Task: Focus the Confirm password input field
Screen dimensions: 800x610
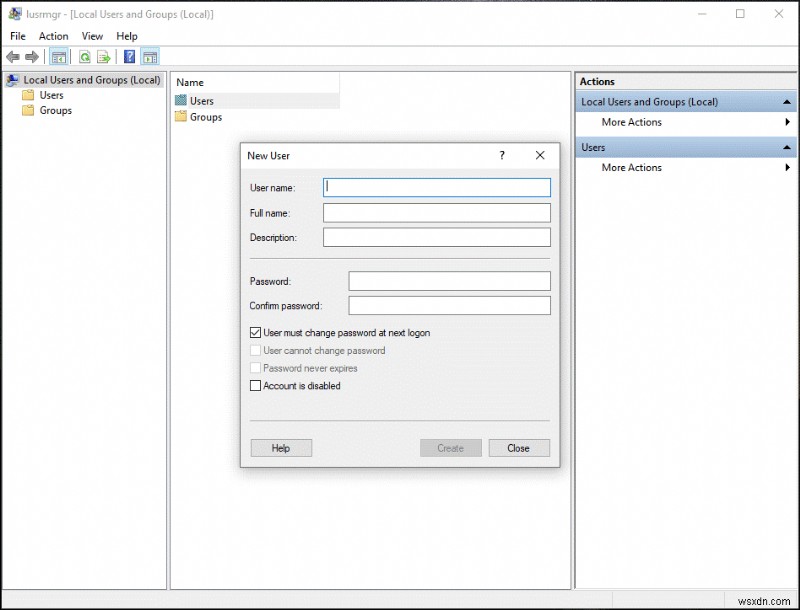Action: 449,306
